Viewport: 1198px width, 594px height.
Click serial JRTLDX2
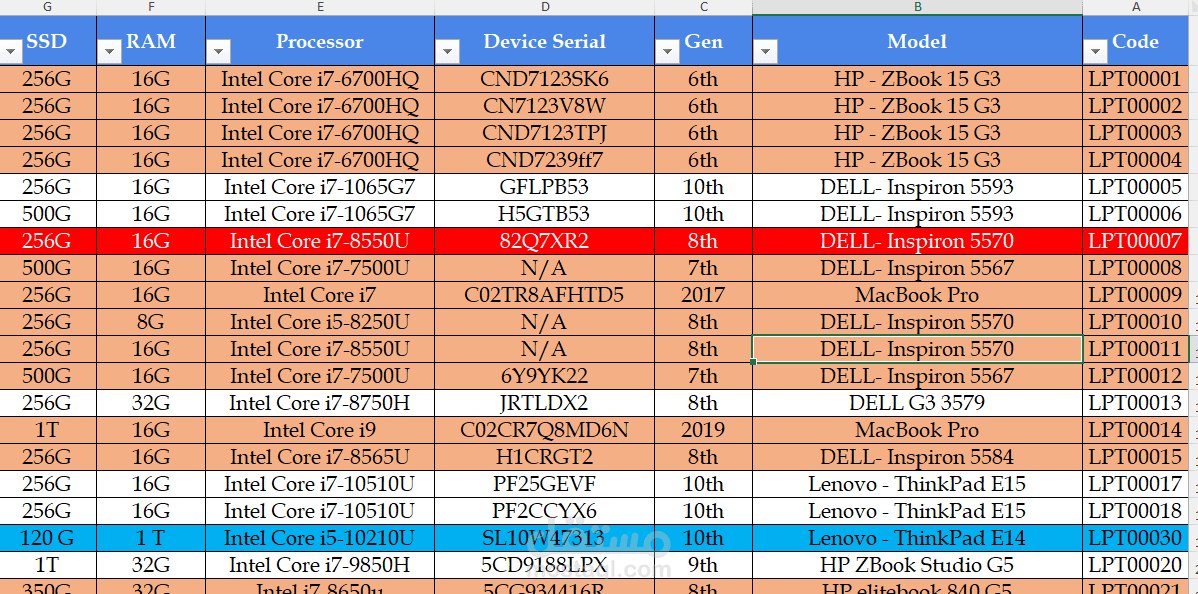(x=545, y=403)
